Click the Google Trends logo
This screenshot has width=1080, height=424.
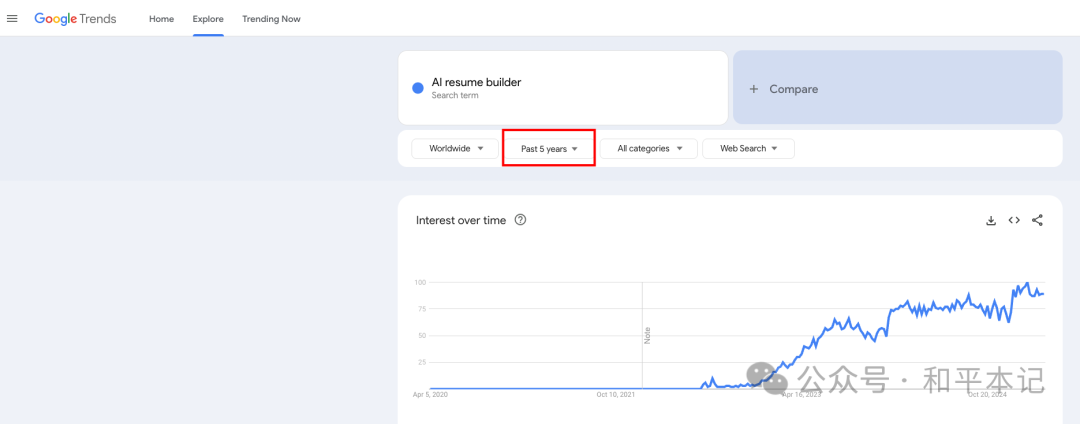click(x=75, y=19)
